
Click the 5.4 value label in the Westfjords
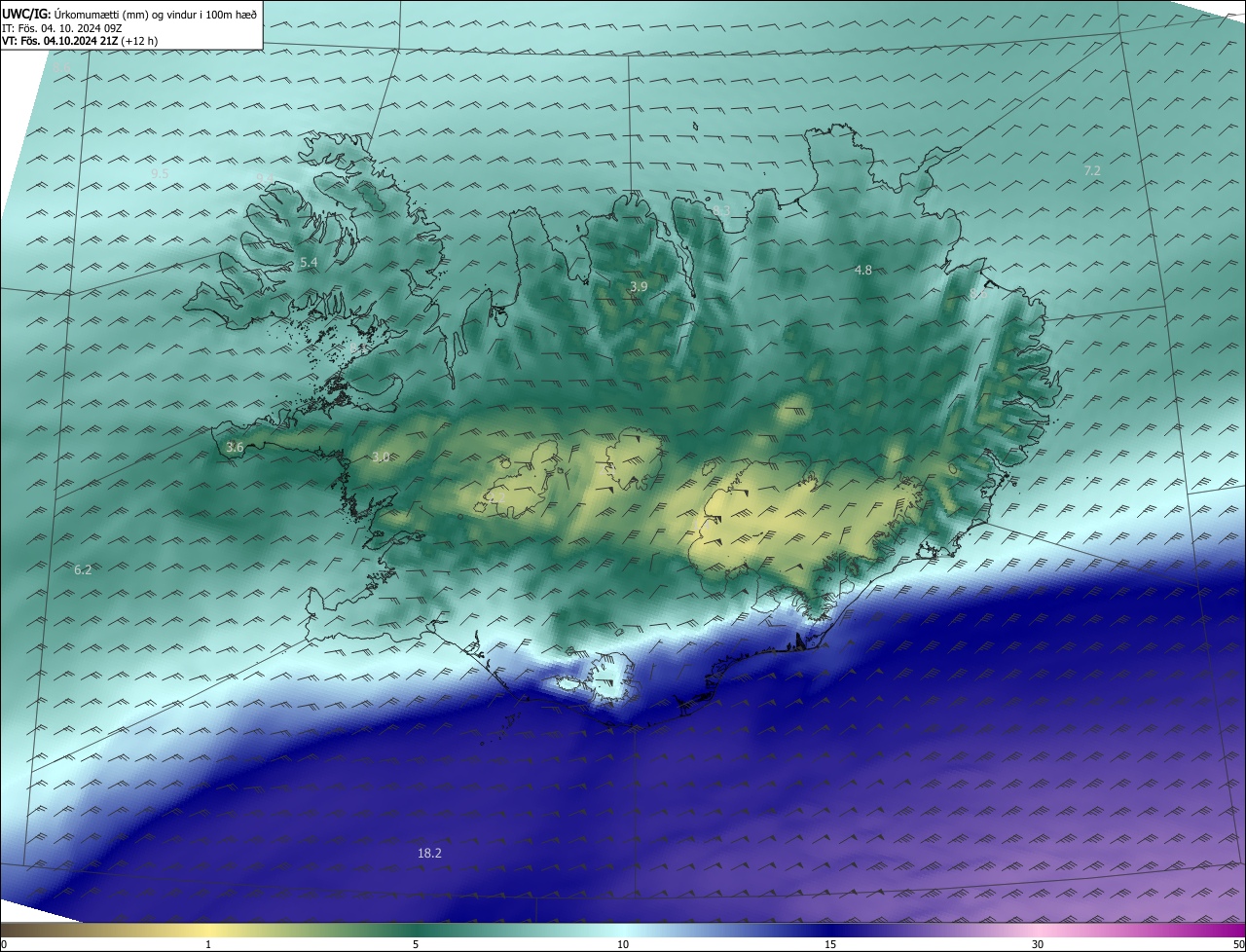point(309,263)
